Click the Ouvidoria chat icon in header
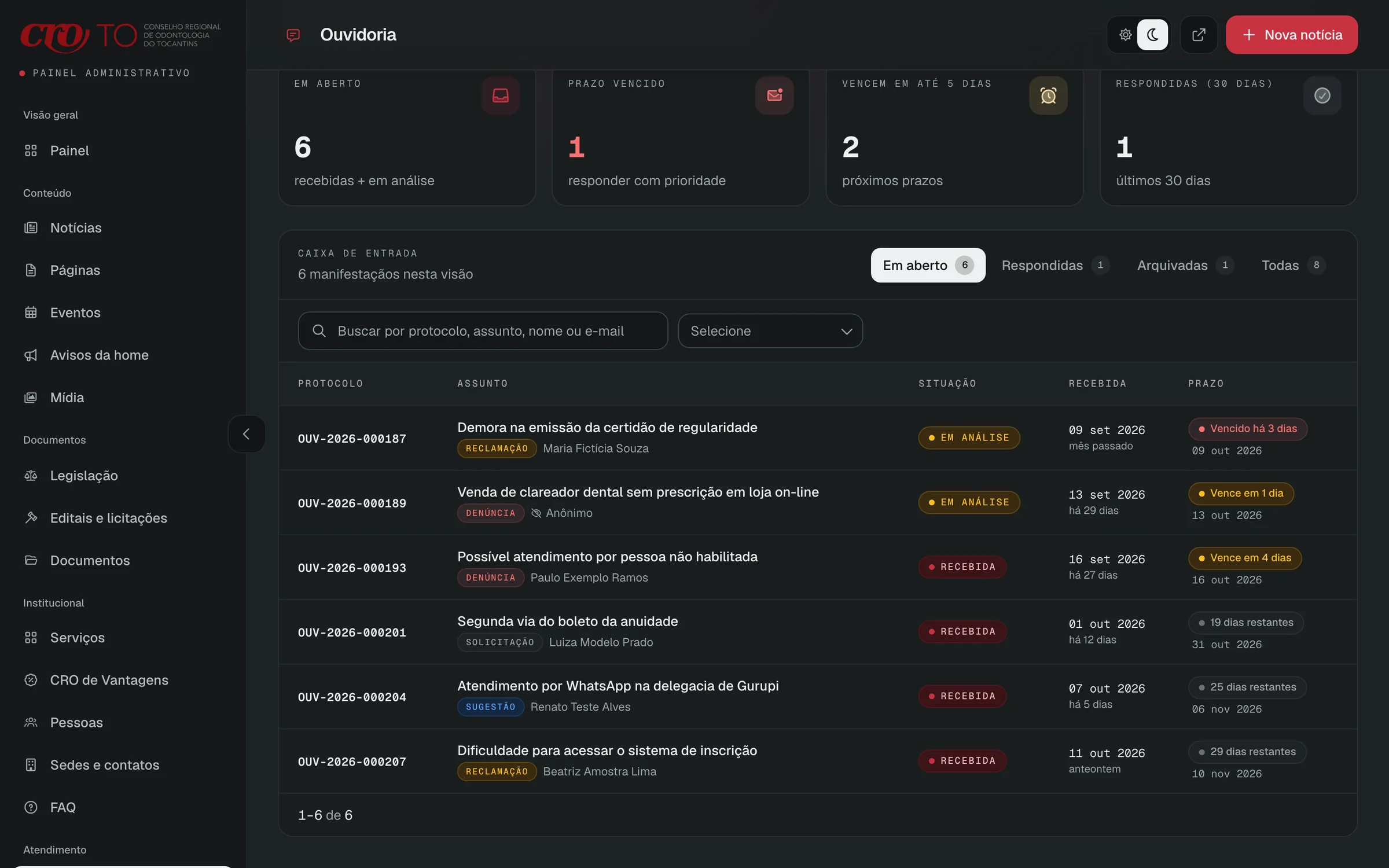This screenshot has height=868, width=1389. click(293, 35)
